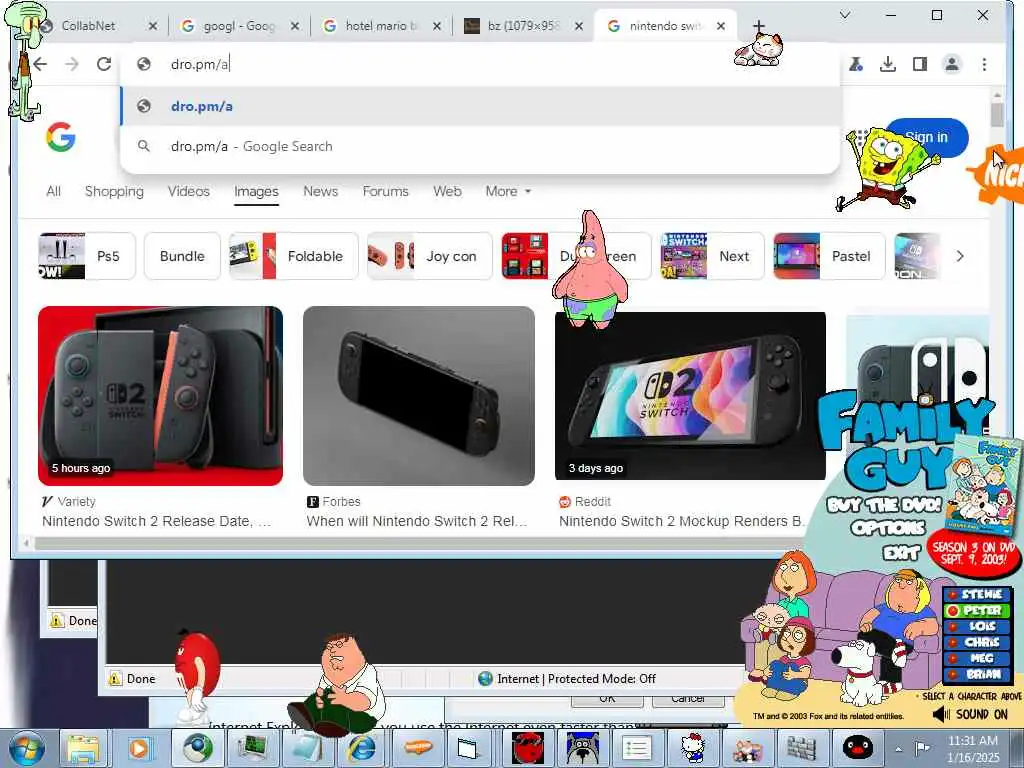
Task: Open Internet Explorer from the taskbar
Action: pyautogui.click(x=362, y=748)
